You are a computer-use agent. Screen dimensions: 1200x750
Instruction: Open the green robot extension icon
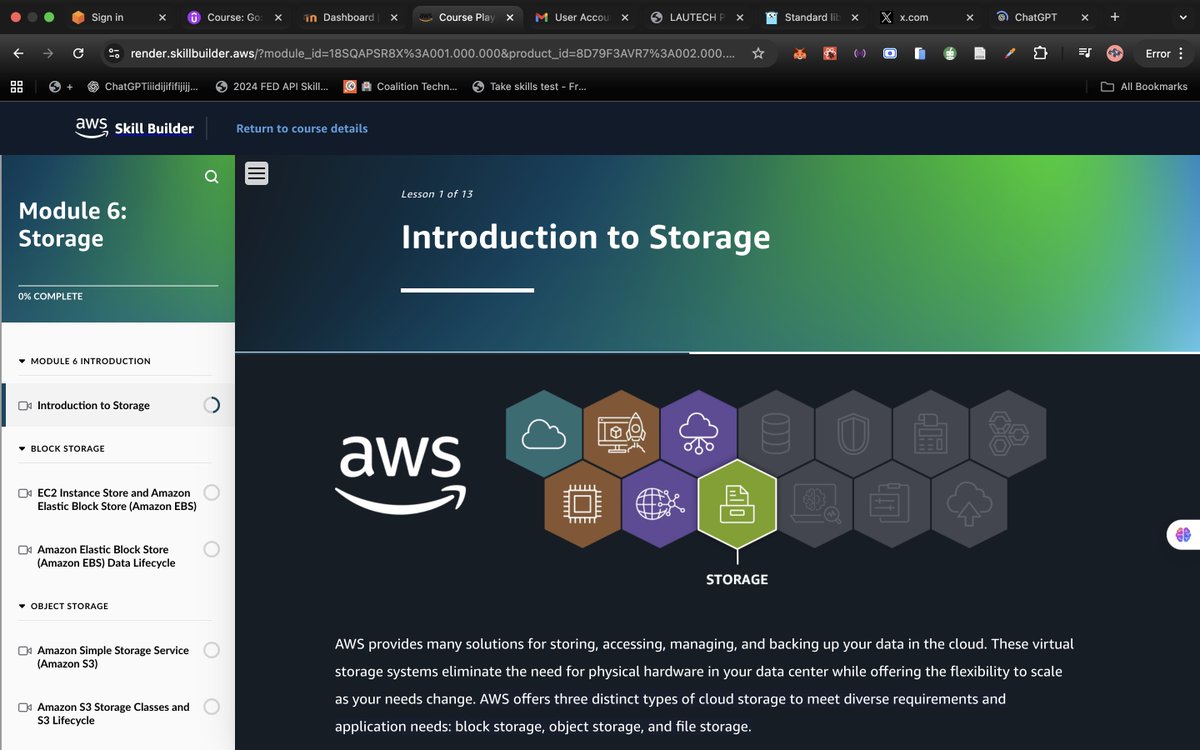tap(950, 54)
